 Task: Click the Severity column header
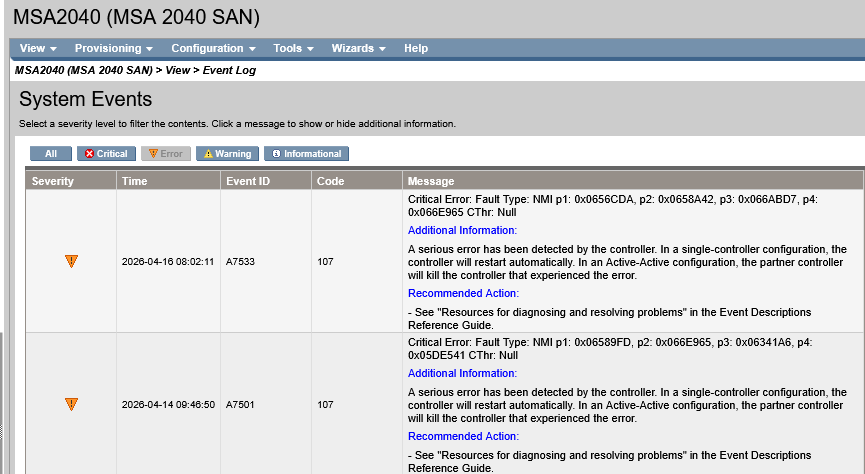click(x=71, y=181)
